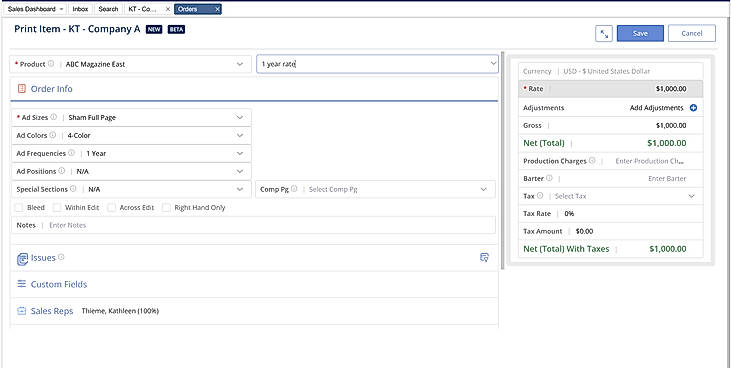Click the info icon next to Issues heading
The width and height of the screenshot is (731, 368).
click(x=61, y=257)
